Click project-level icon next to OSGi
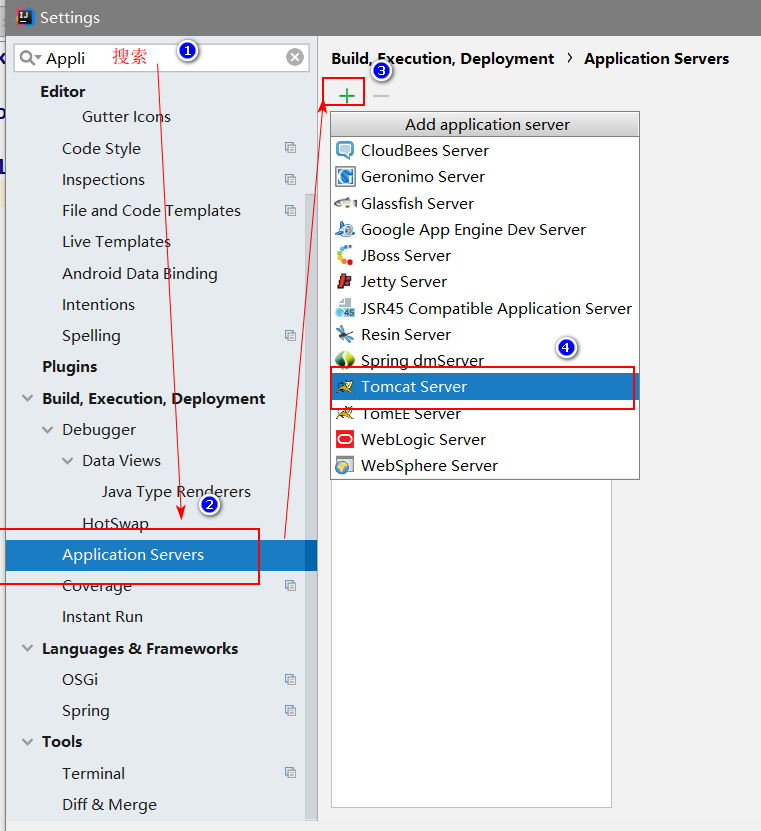This screenshot has height=831, width=761. (290, 679)
